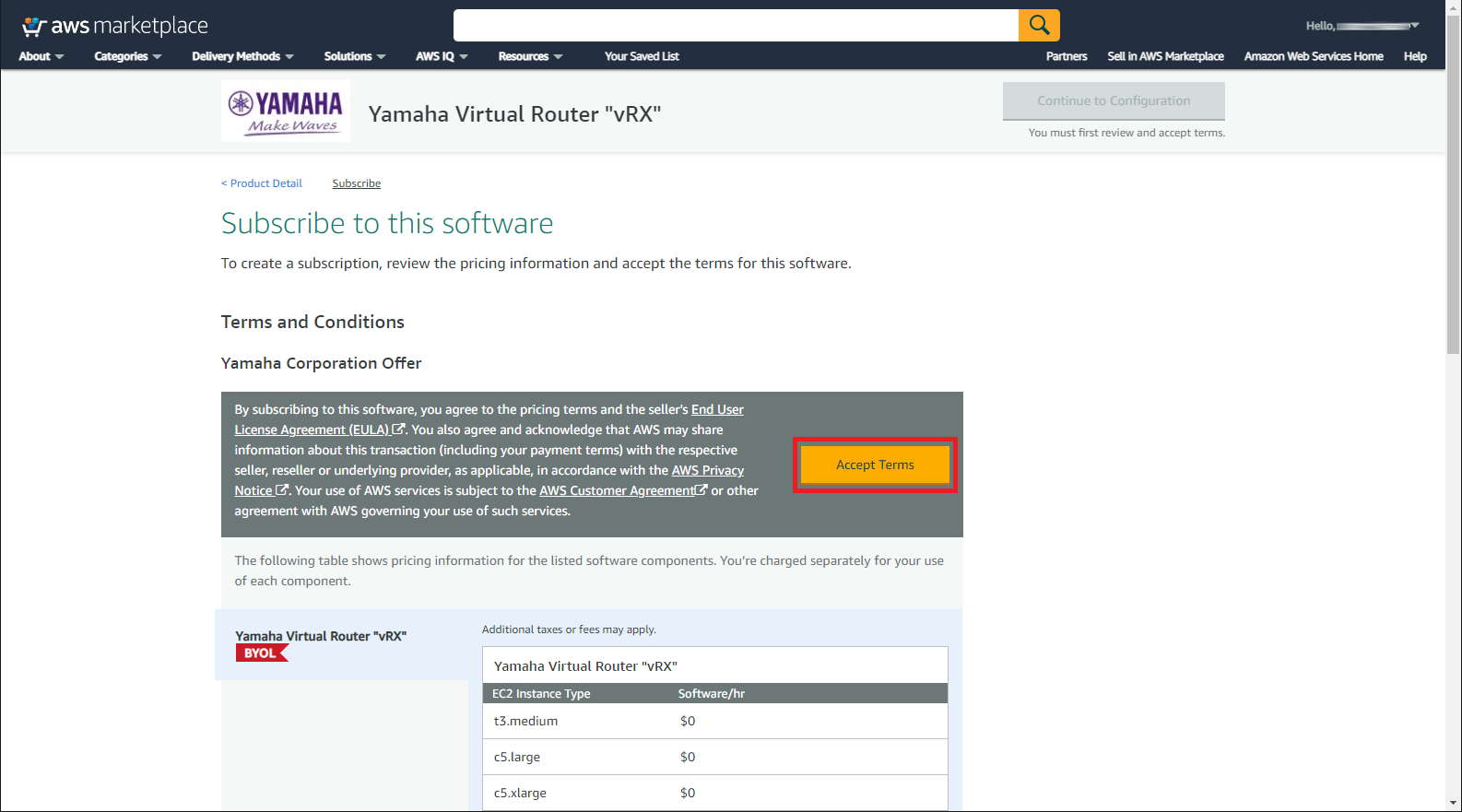Screen dimensions: 1462x812
Task: Click the Yamaha Make Waves logo
Action: [286, 112]
